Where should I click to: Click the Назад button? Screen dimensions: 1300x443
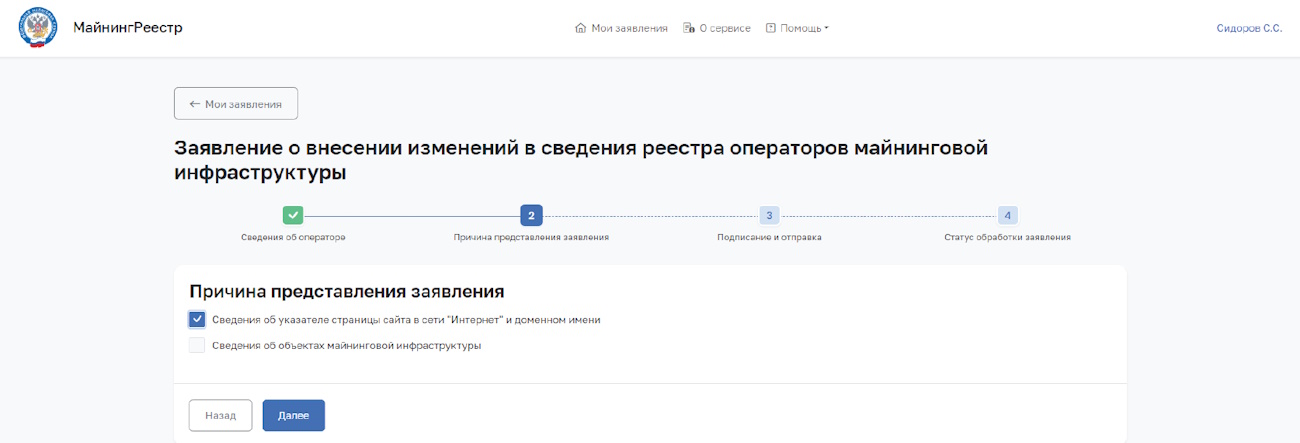click(x=221, y=415)
